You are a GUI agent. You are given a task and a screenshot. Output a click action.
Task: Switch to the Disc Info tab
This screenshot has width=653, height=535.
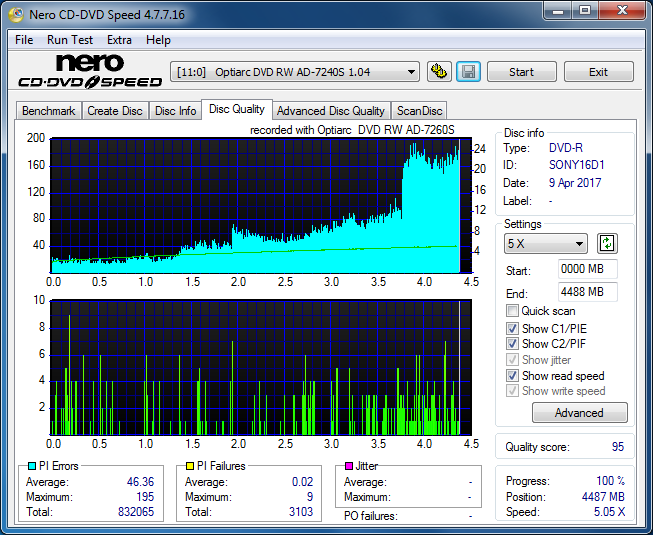(175, 111)
